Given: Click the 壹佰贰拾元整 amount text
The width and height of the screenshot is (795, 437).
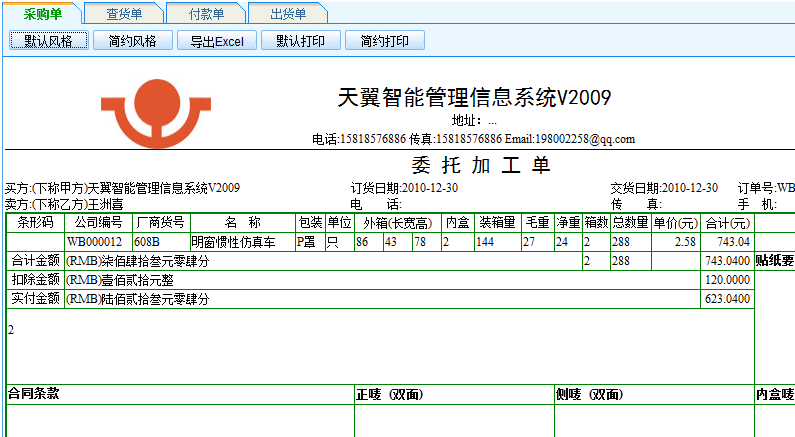Looking at the screenshot, I should (x=137, y=280).
